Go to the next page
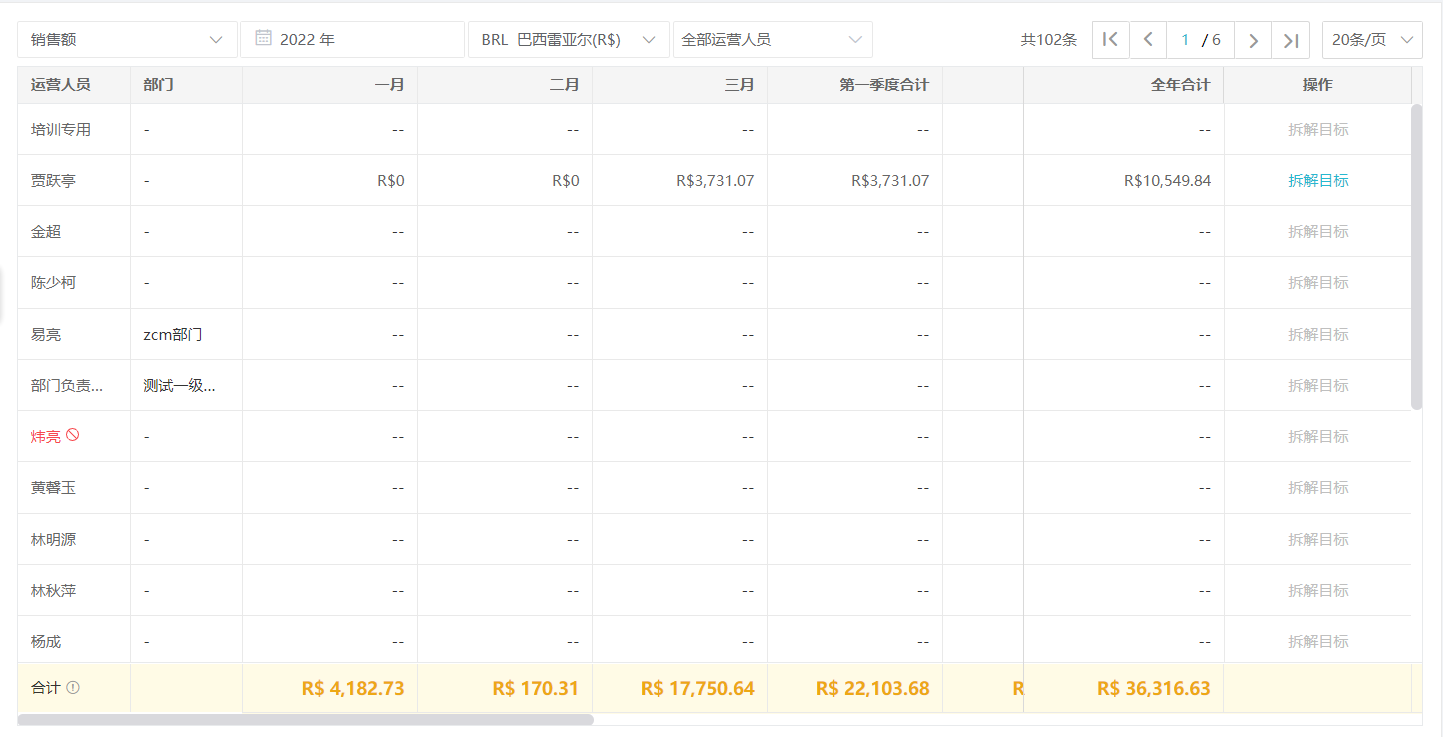1443x737 pixels. pyautogui.click(x=1253, y=39)
